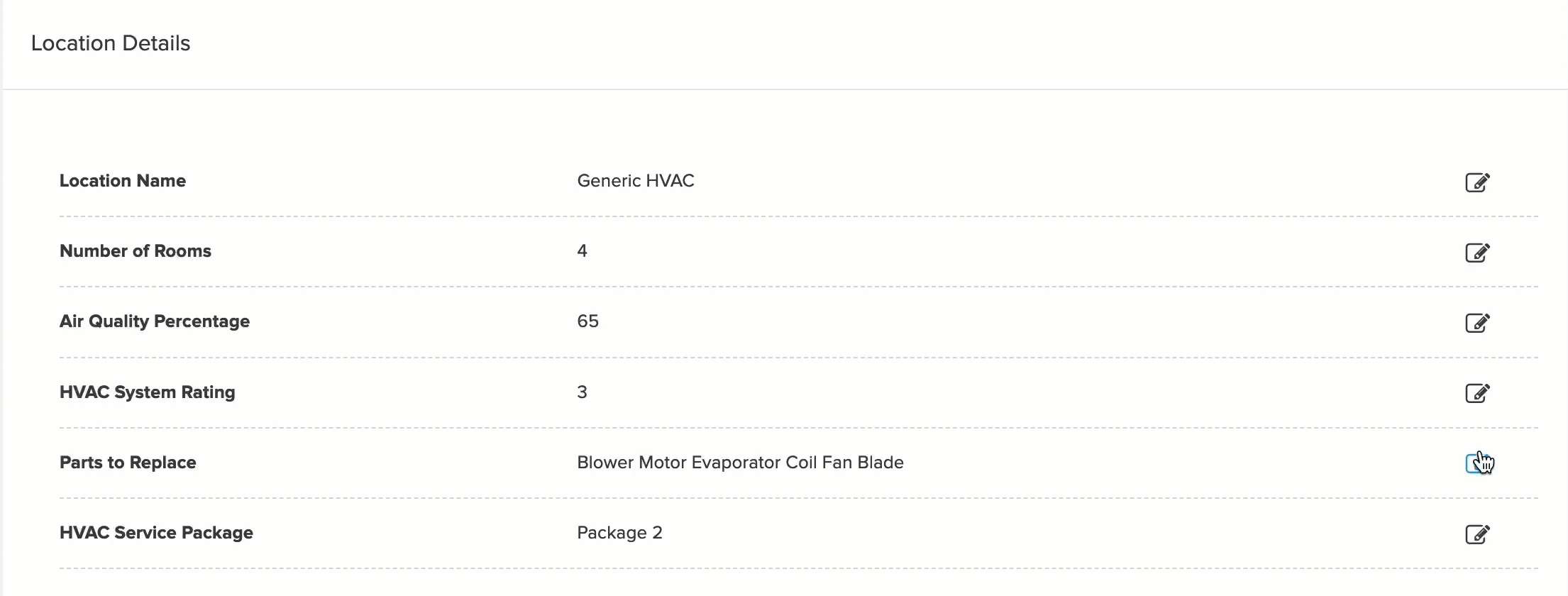Edit the HVAC Service Package selection
The width and height of the screenshot is (1568, 596).
click(1477, 534)
